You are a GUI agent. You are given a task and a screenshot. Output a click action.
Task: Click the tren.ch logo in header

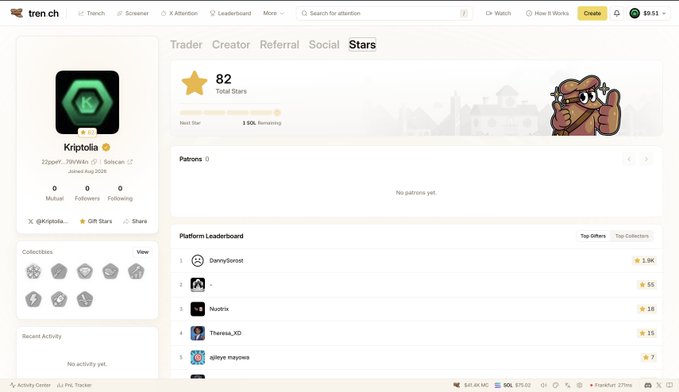tap(35, 13)
